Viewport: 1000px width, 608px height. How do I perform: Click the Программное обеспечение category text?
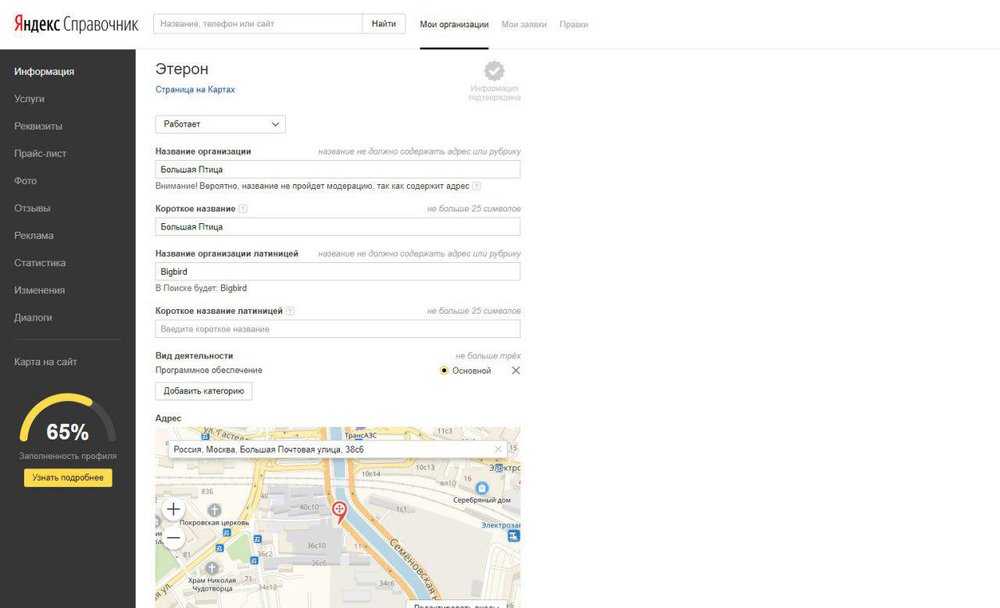click(209, 370)
